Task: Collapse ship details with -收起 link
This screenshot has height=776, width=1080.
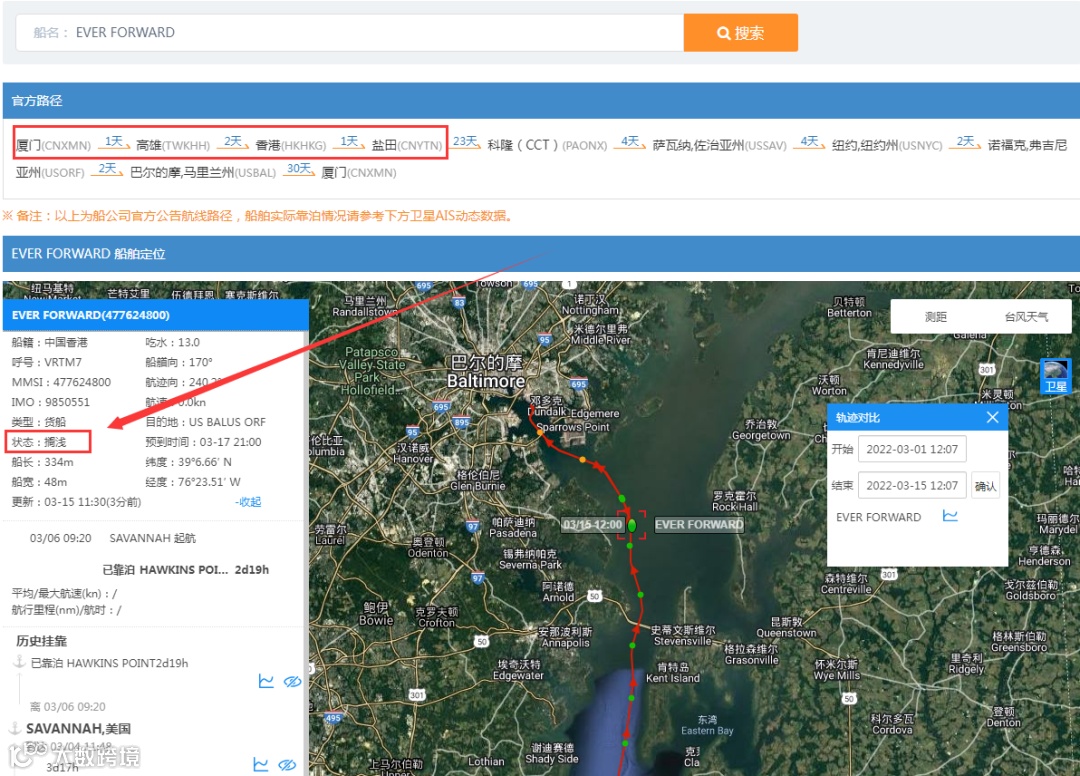Action: coord(248,502)
